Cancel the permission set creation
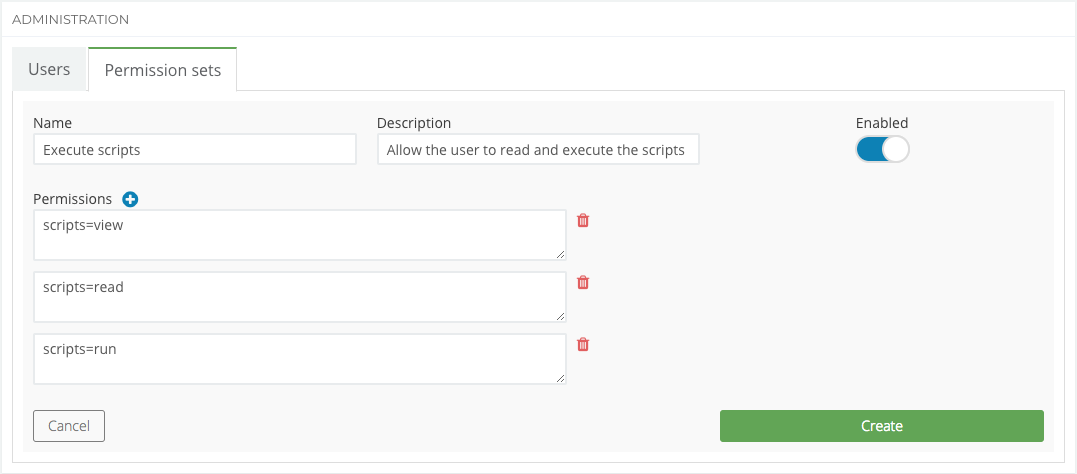The image size is (1077, 474). point(69,426)
